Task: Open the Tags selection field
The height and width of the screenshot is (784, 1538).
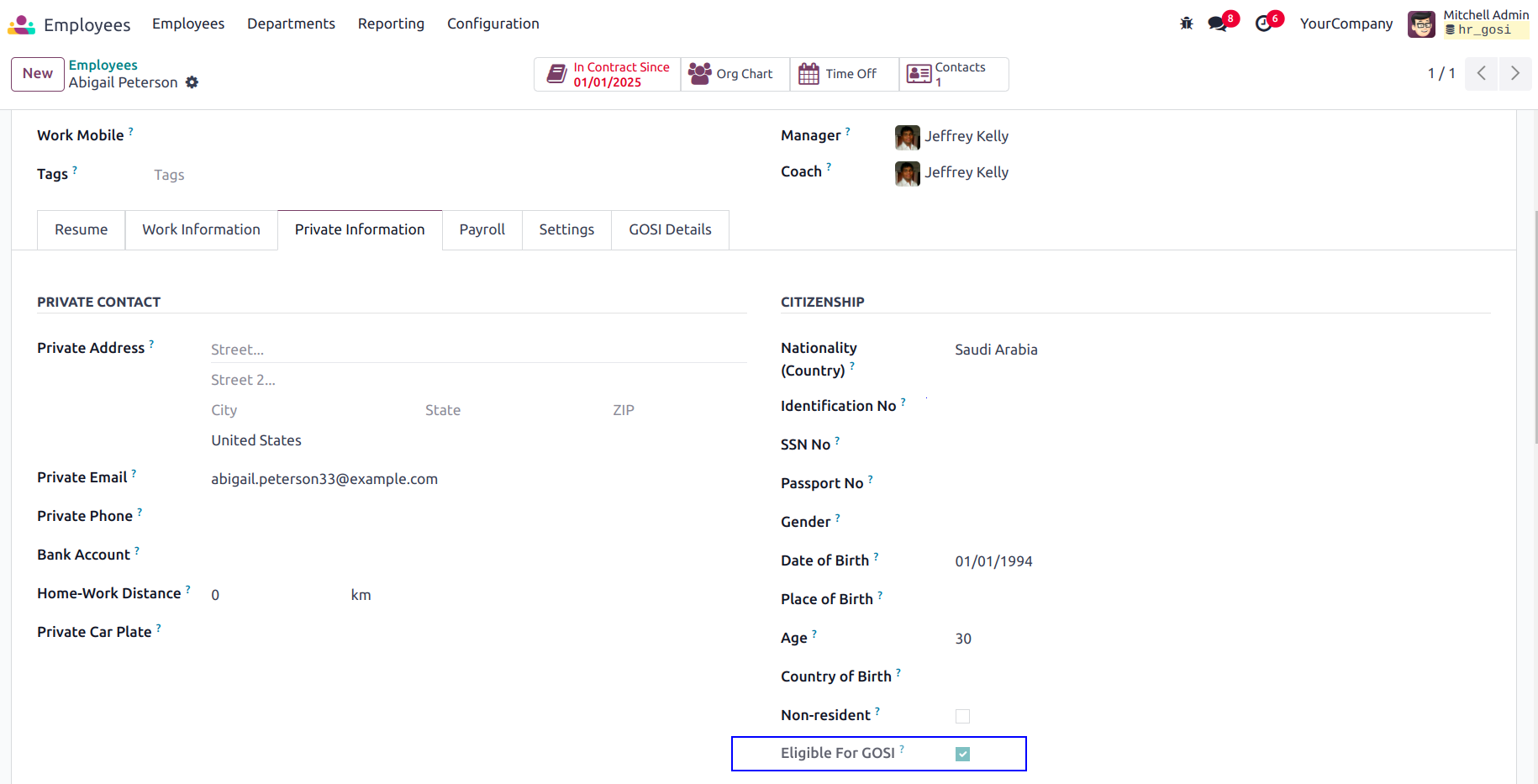Action: click(450, 175)
